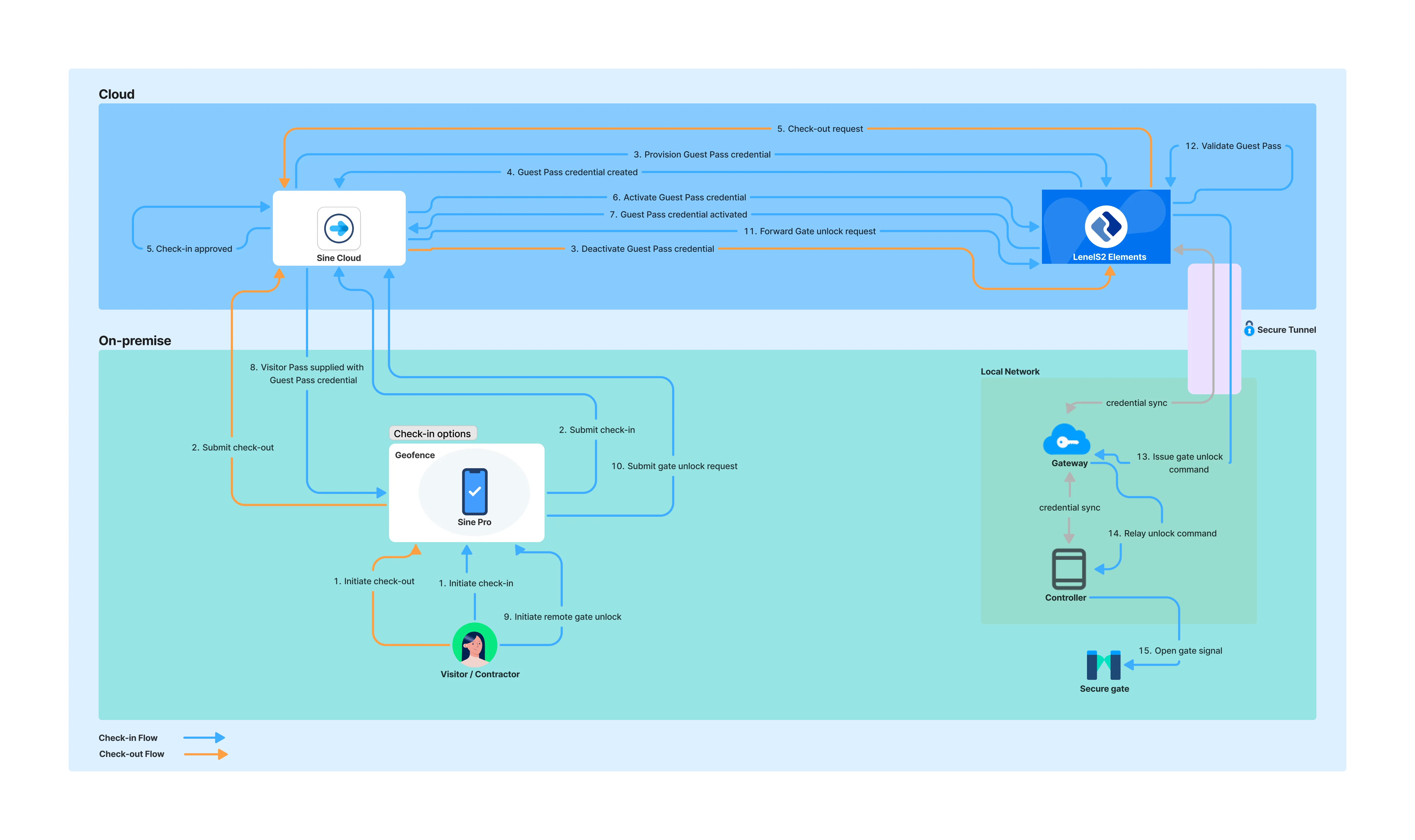Click the 'Visitor / Contractor' caption
The width and height of the screenshot is (1415, 840).
point(480,675)
